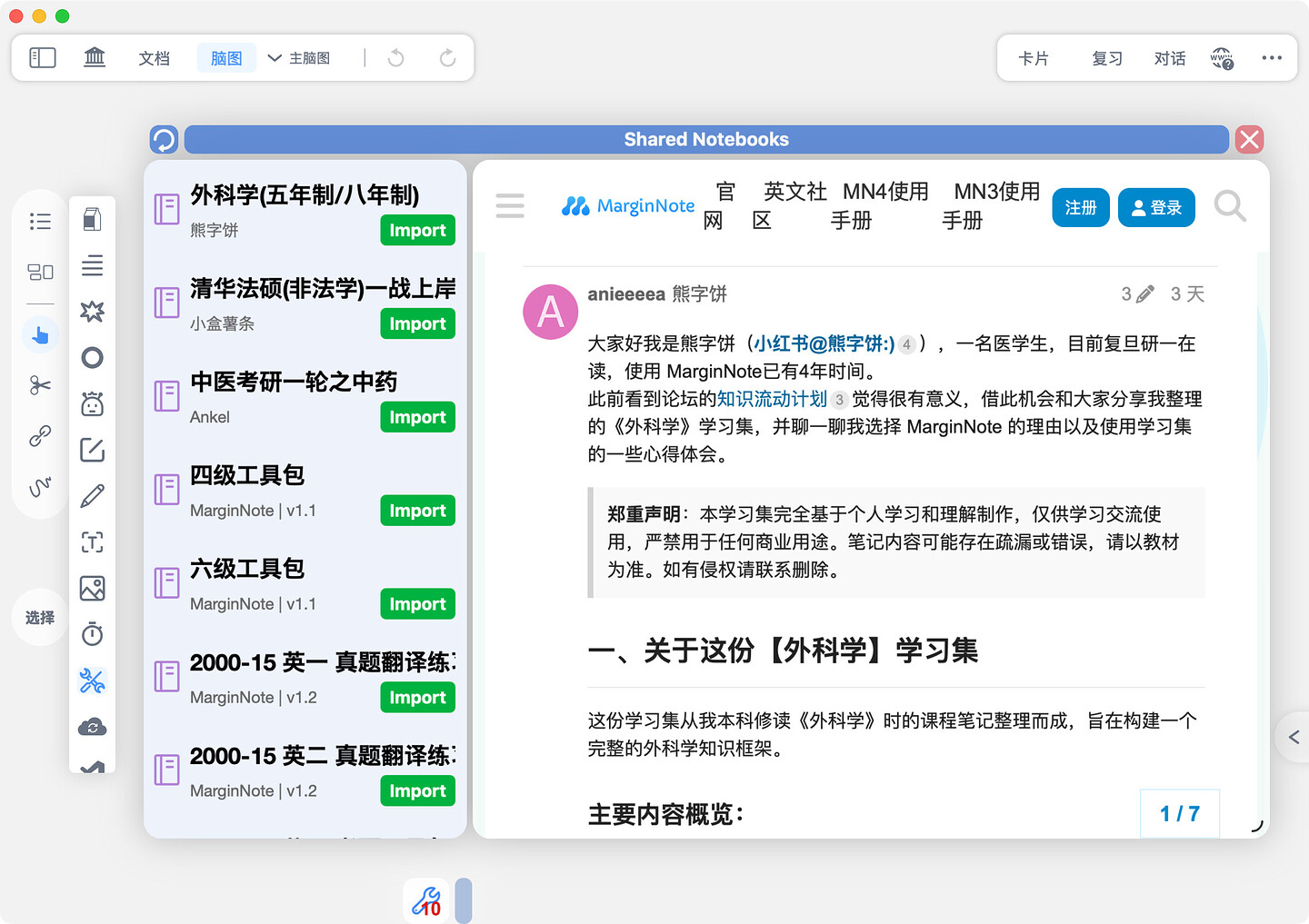Switch to 文档 document mode

(x=154, y=58)
